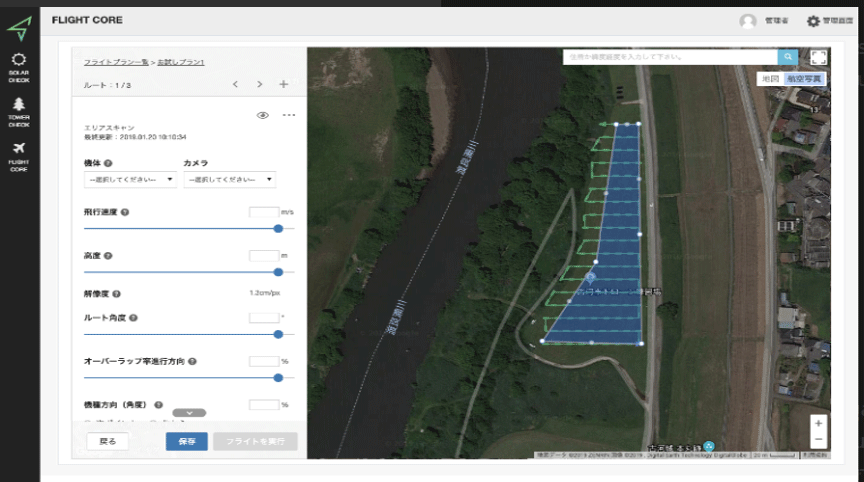The image size is (864, 482).
Task: Zoom in on the map
Action: (818, 423)
